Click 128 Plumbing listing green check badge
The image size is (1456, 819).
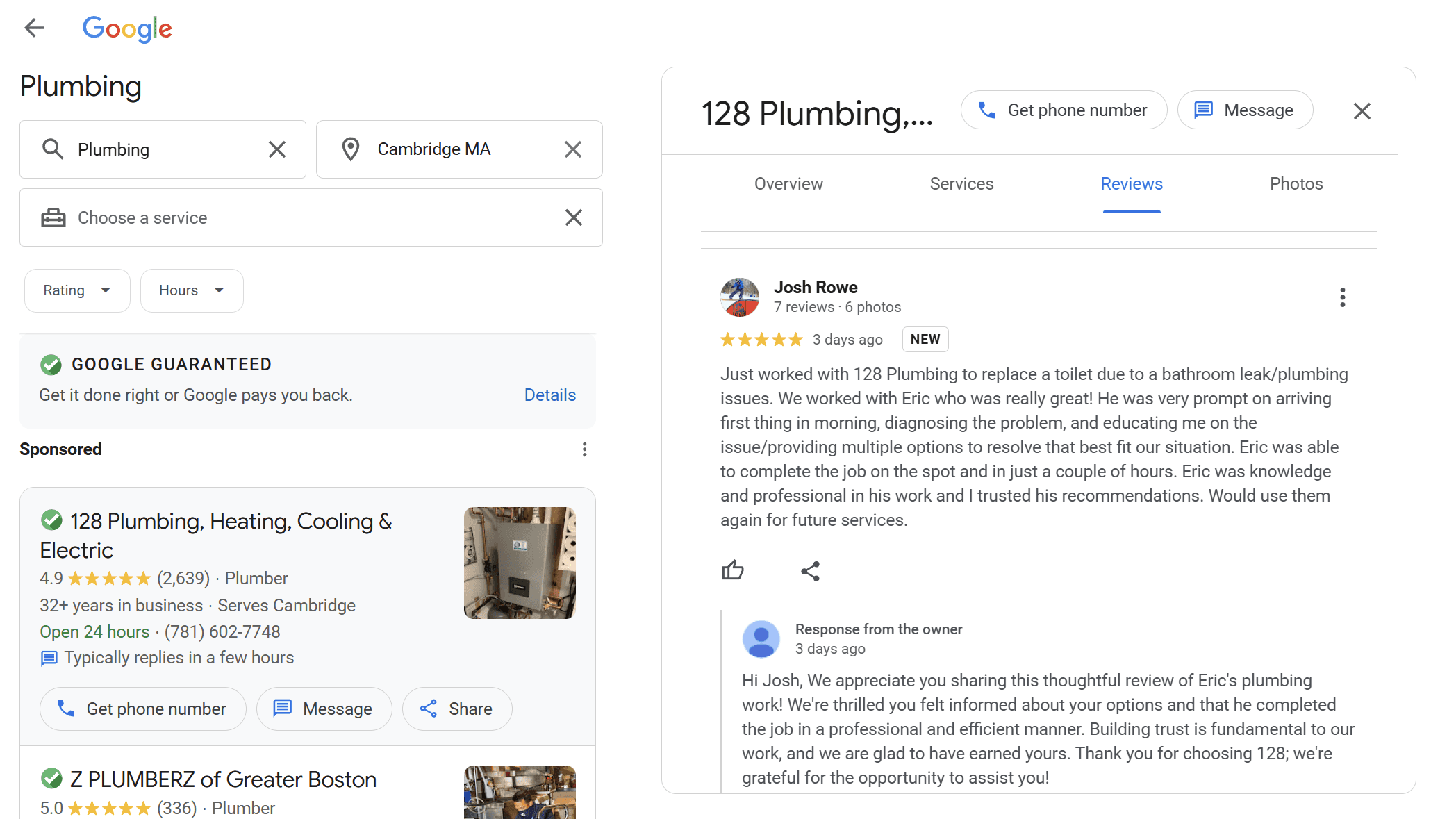(51, 520)
